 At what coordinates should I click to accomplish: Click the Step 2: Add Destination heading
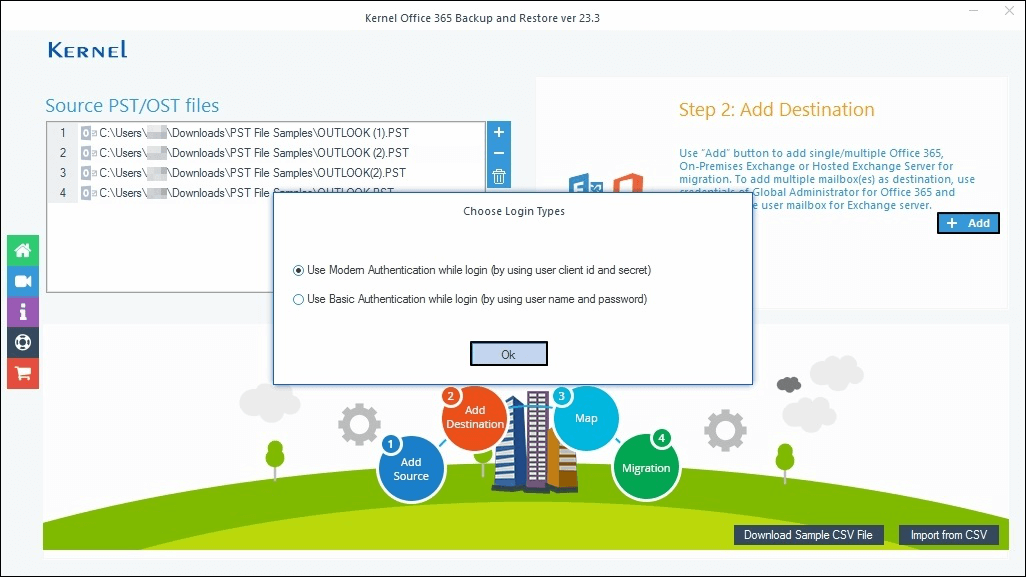click(776, 109)
